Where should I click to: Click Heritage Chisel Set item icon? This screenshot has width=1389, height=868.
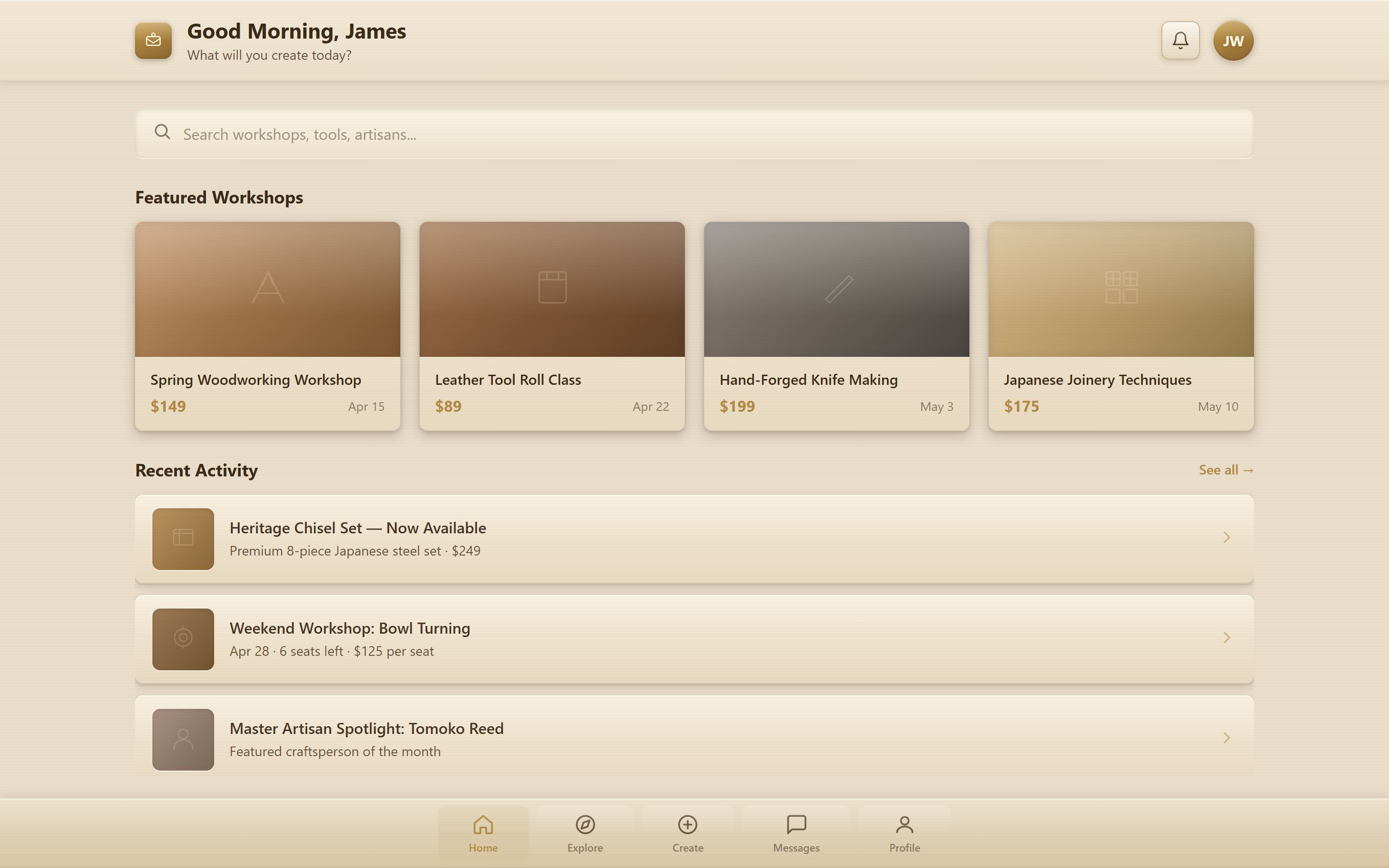(183, 539)
